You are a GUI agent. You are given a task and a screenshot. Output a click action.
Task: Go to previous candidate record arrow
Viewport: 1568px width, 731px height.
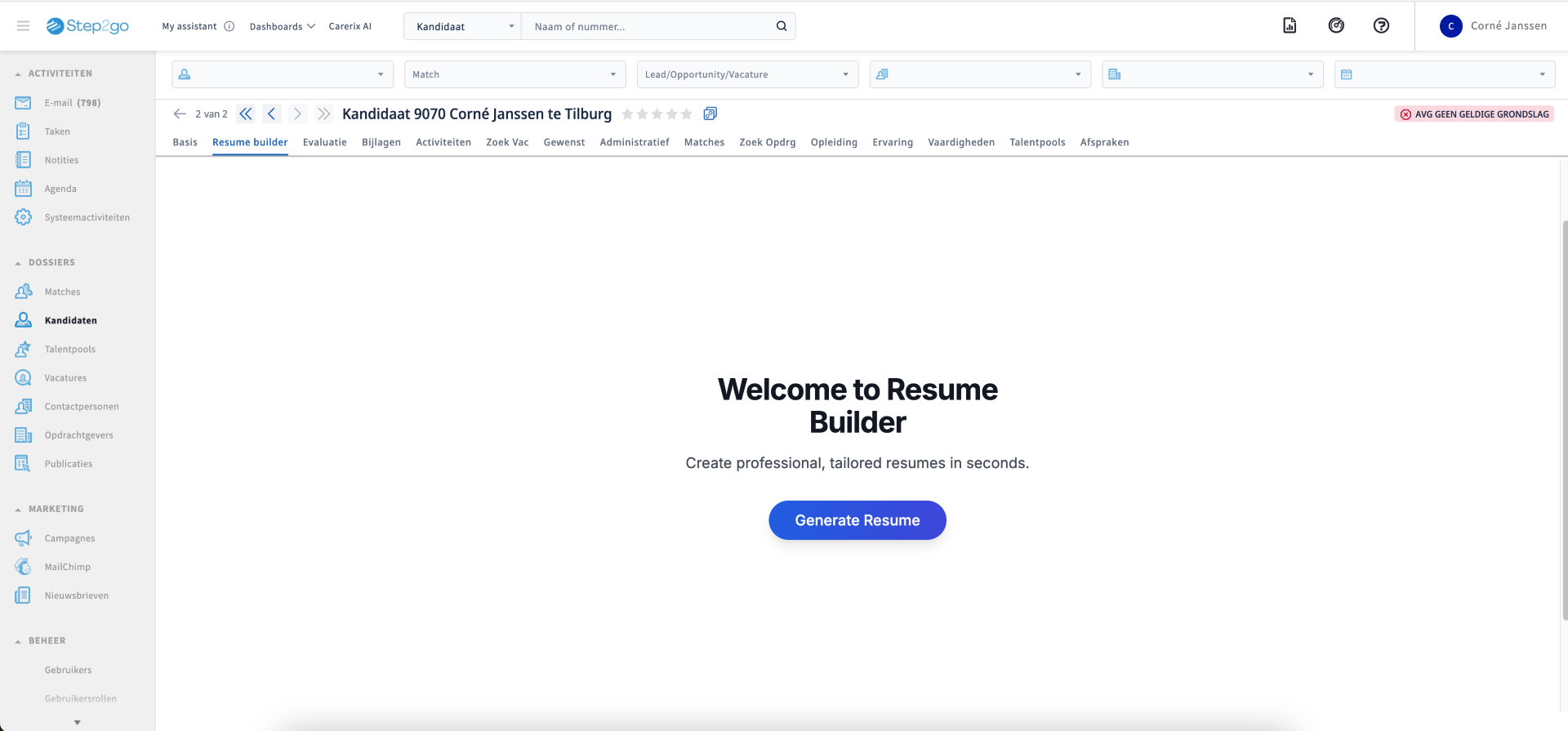(x=272, y=114)
